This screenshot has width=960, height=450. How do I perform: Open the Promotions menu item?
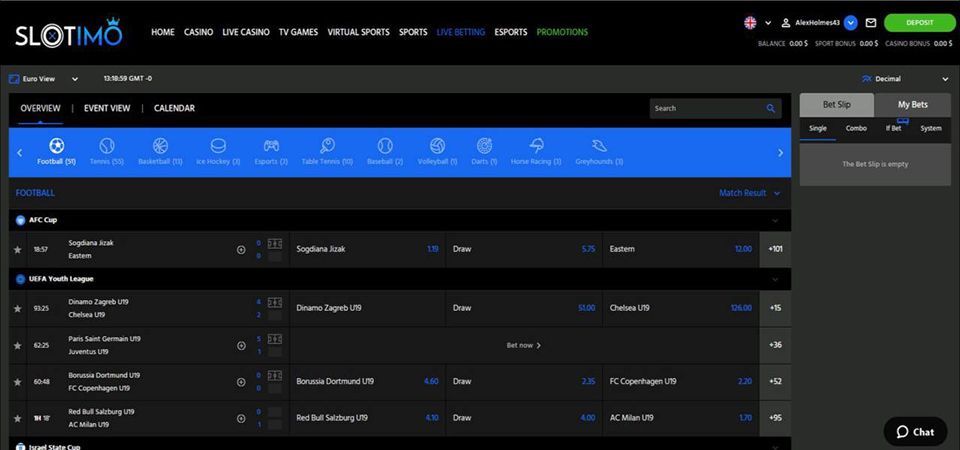(x=562, y=32)
